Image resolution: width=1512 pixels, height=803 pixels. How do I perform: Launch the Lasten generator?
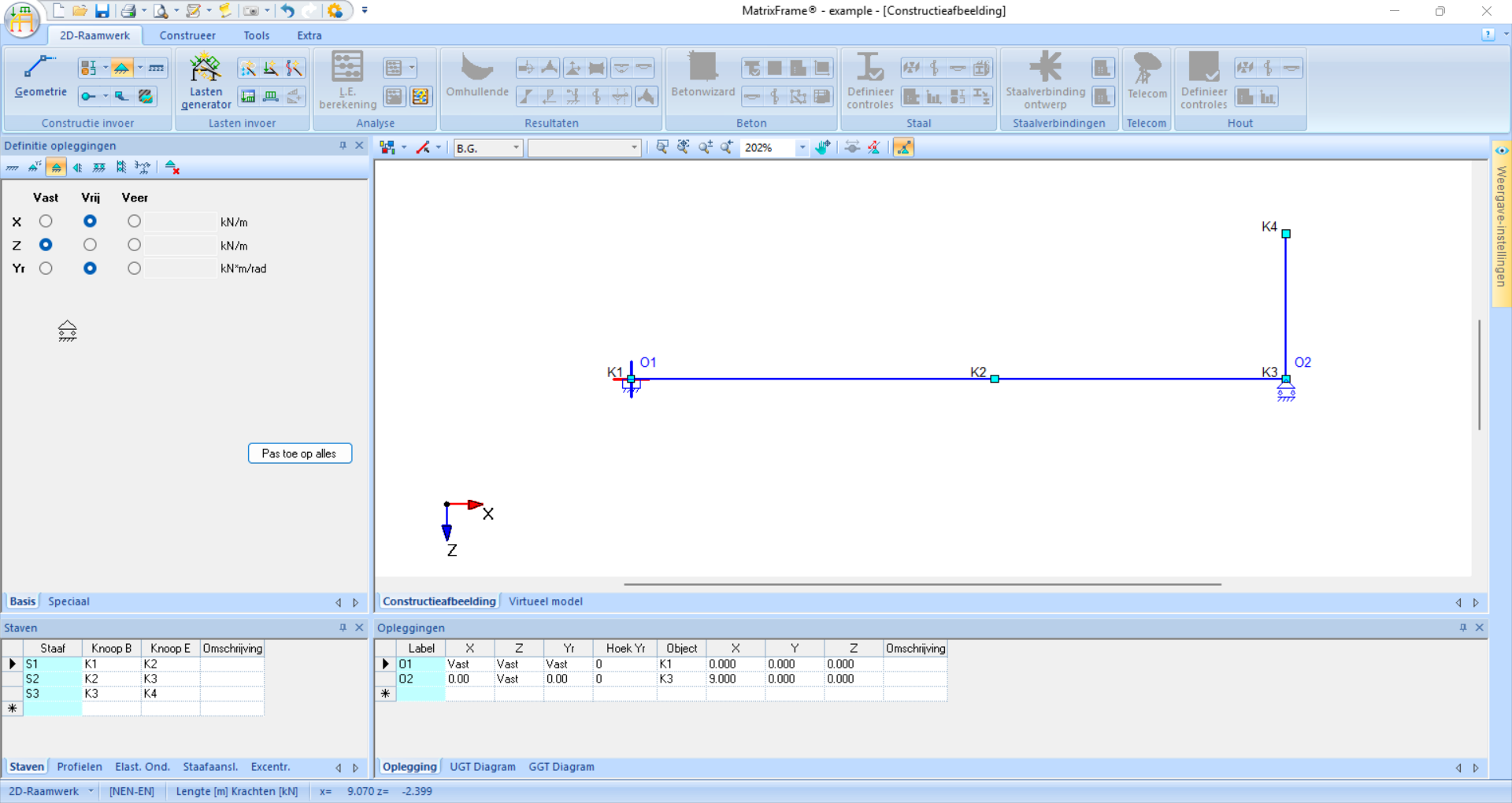tap(206, 81)
